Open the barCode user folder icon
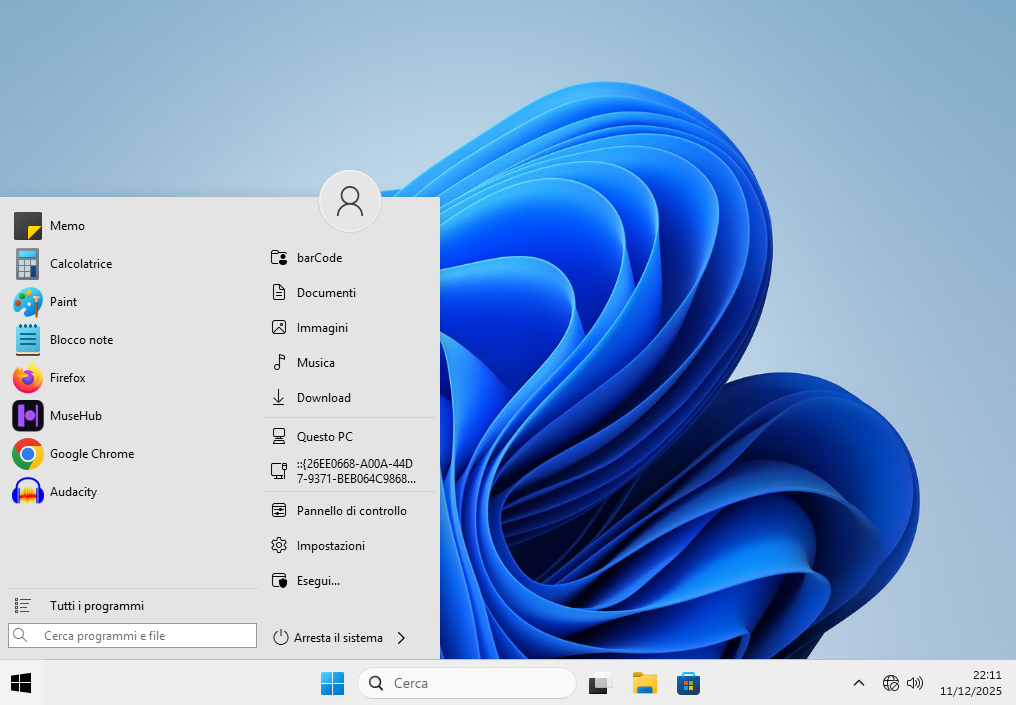1016x705 pixels. pos(279,258)
